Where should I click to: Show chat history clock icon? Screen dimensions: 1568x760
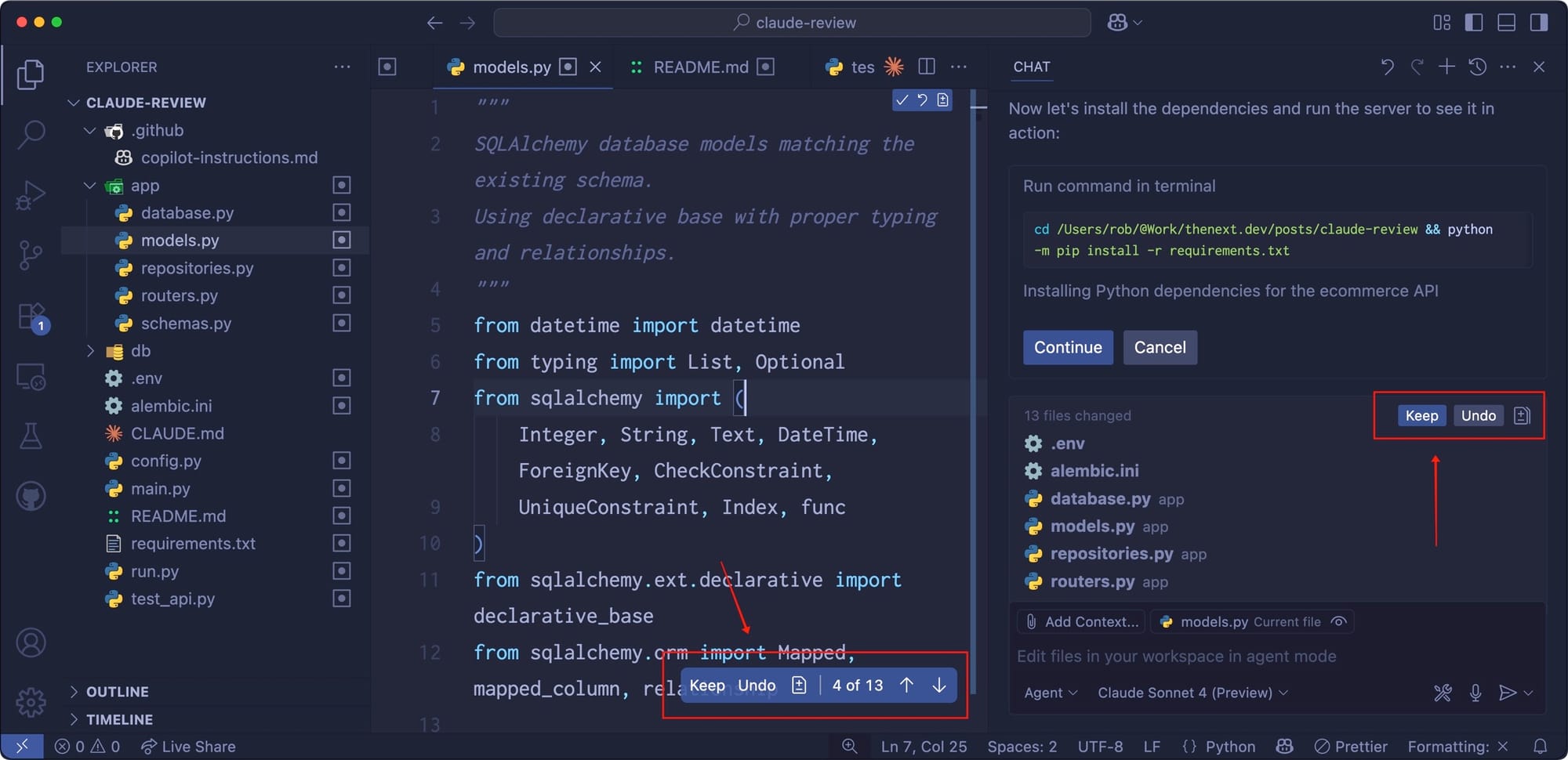click(1477, 67)
